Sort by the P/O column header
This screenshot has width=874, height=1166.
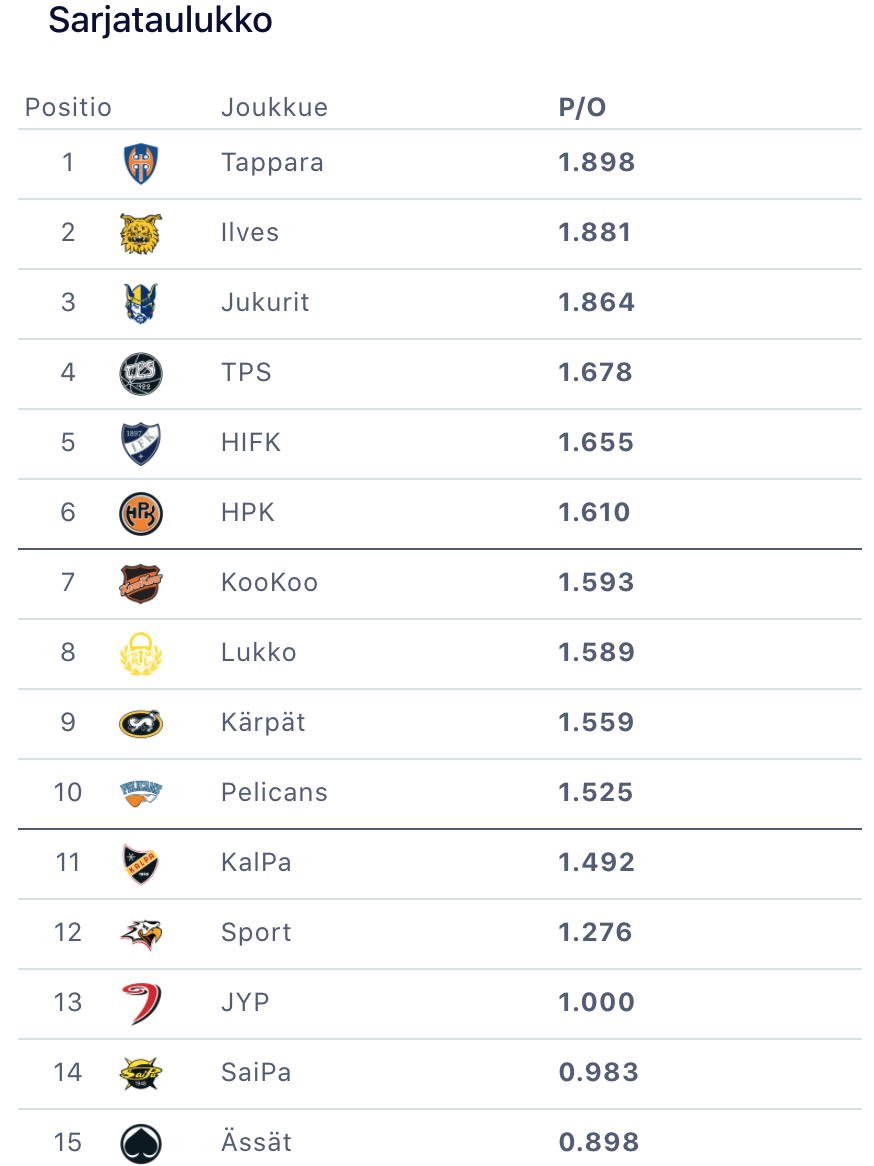point(582,108)
